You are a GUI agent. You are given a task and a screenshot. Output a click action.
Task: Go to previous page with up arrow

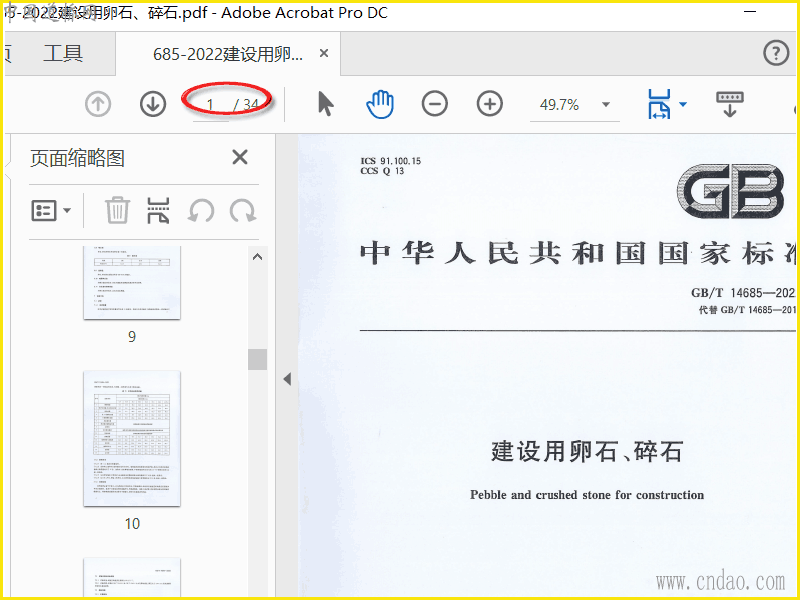tap(98, 104)
